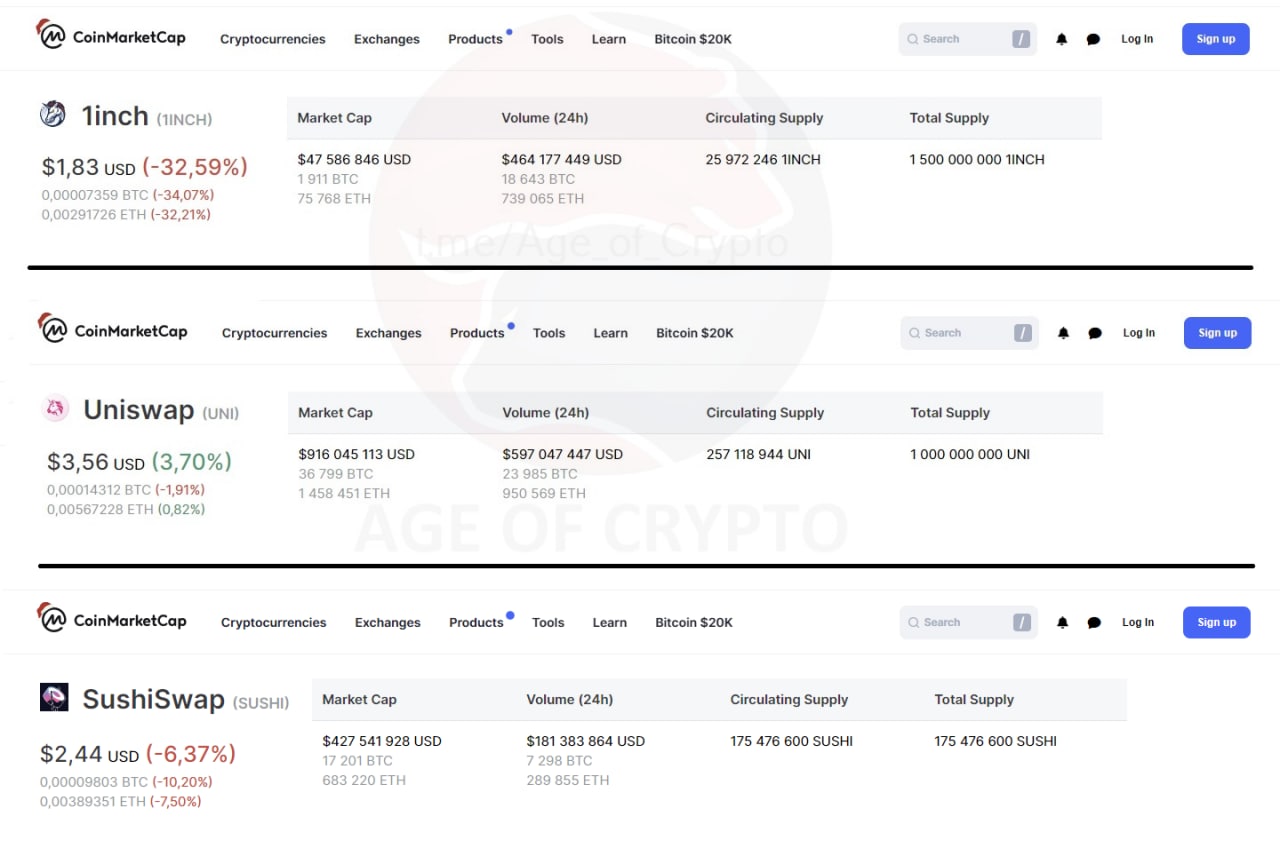
Task: Click circulating supply 257 118 944 UNI
Action: coord(758,454)
